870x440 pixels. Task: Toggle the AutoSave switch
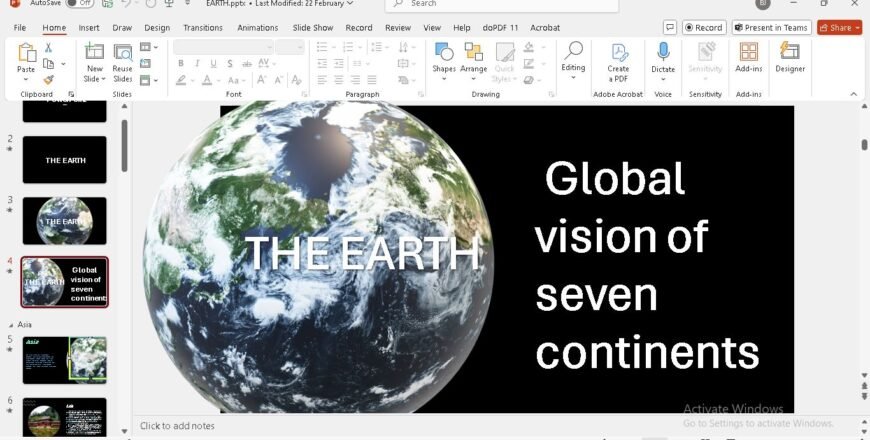[x=79, y=3]
